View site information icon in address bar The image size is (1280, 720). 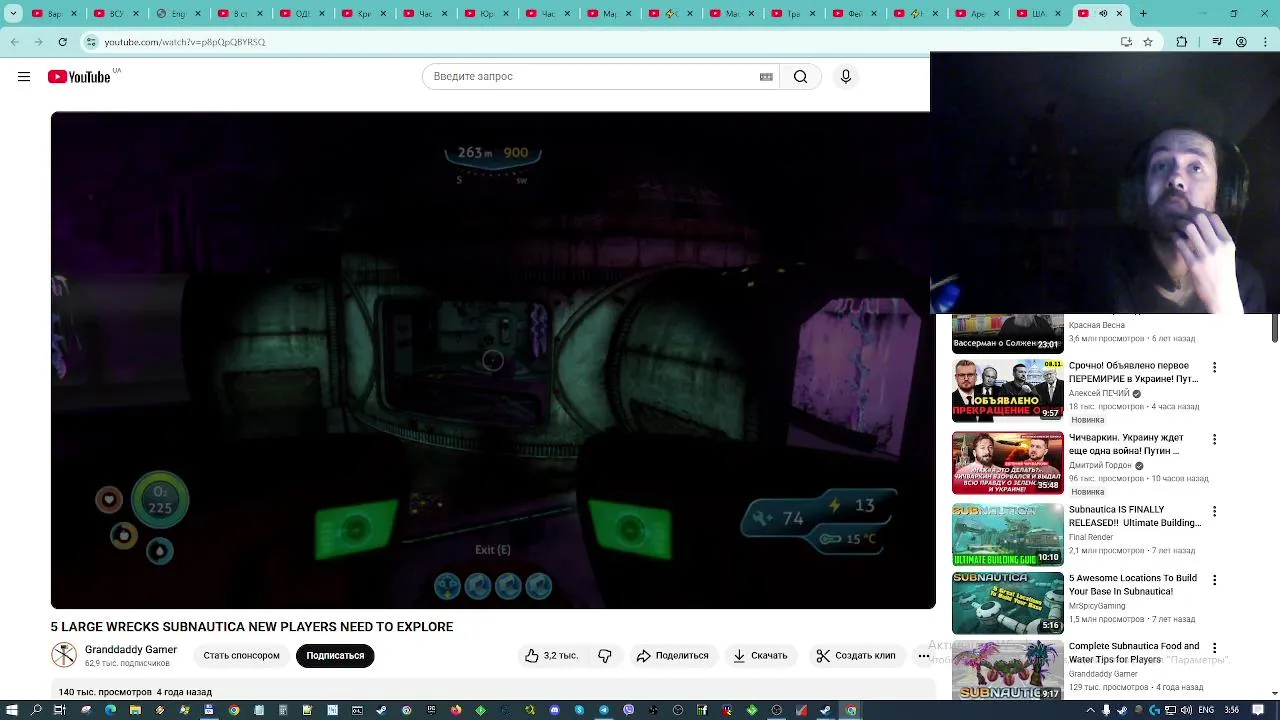91,42
